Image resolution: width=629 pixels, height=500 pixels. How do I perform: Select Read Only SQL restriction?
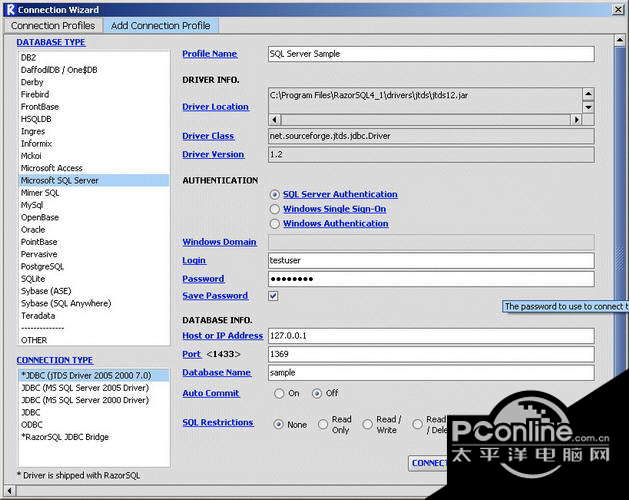pyautogui.click(x=323, y=425)
